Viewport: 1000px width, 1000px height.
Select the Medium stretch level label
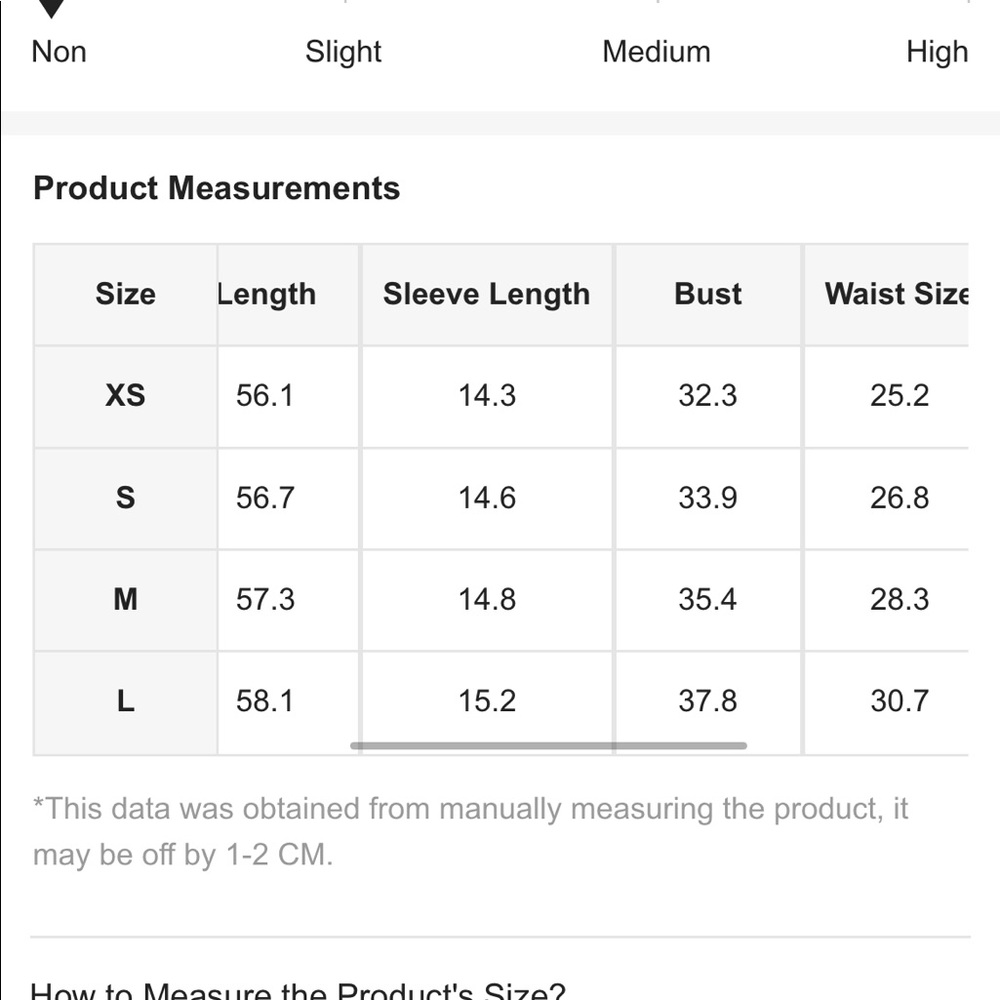[656, 52]
